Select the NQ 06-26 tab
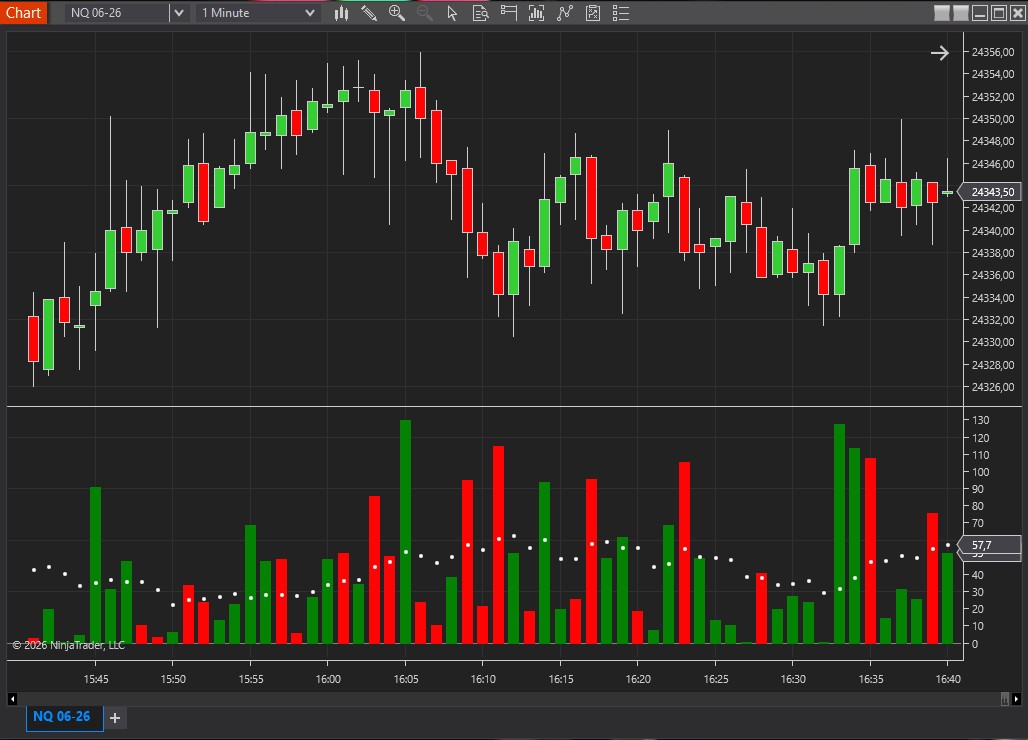This screenshot has width=1028, height=740. point(62,717)
